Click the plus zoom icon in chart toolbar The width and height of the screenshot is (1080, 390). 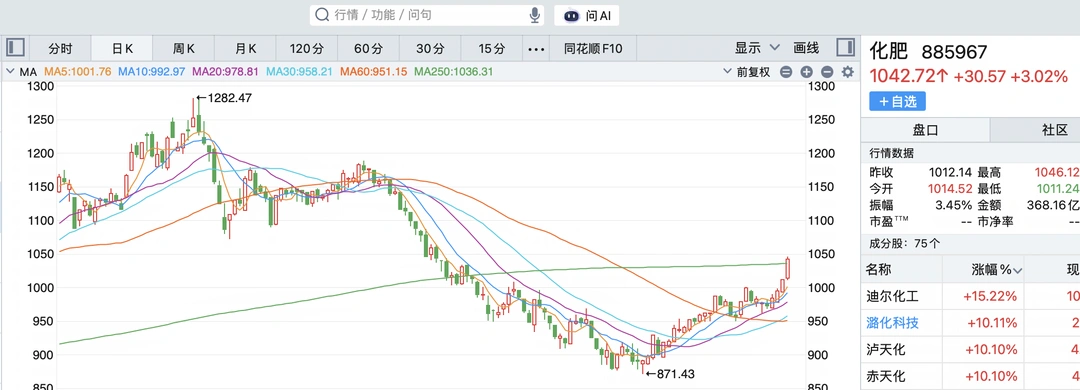coord(807,72)
